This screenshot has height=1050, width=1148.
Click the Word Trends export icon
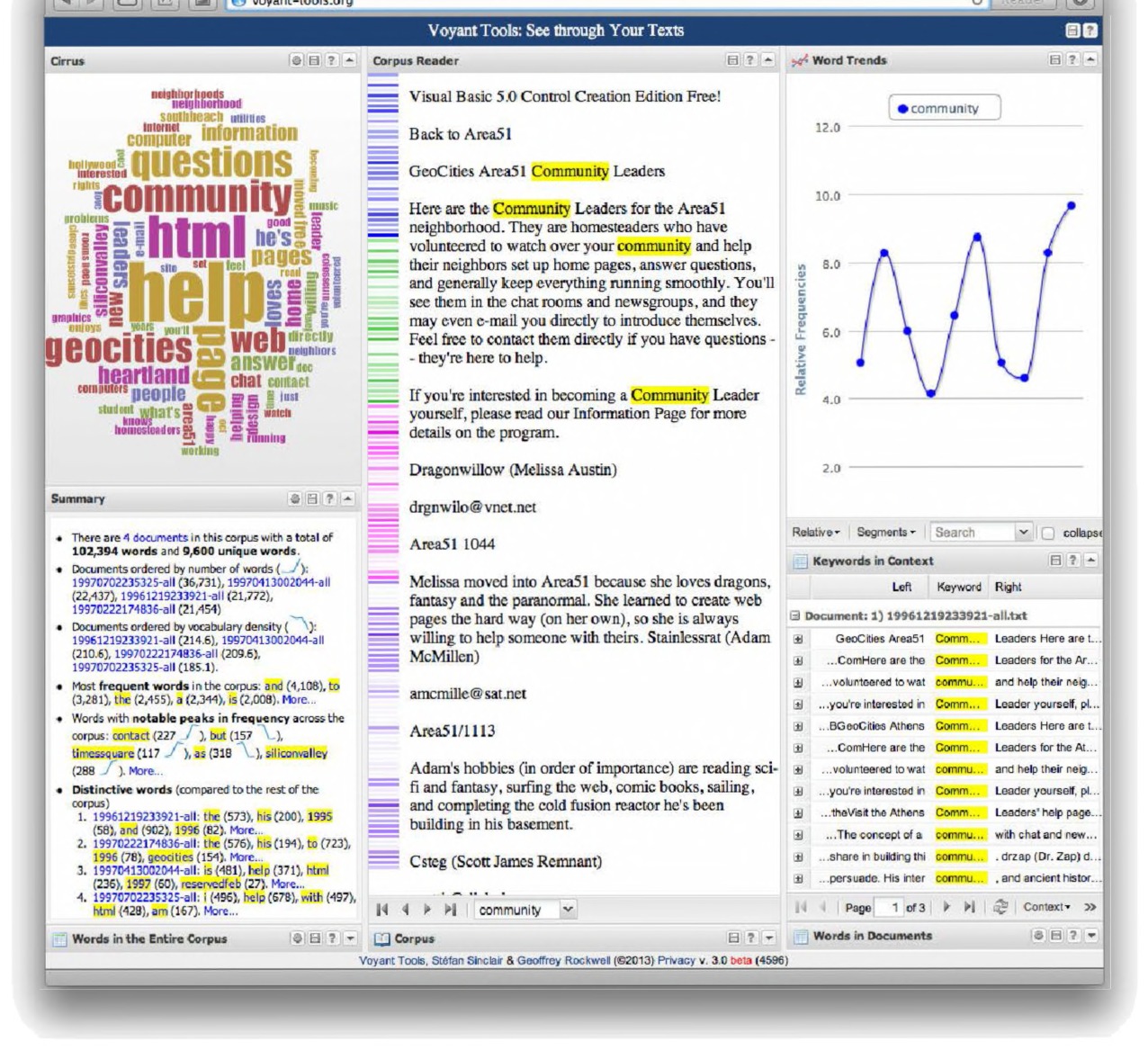(x=1056, y=60)
